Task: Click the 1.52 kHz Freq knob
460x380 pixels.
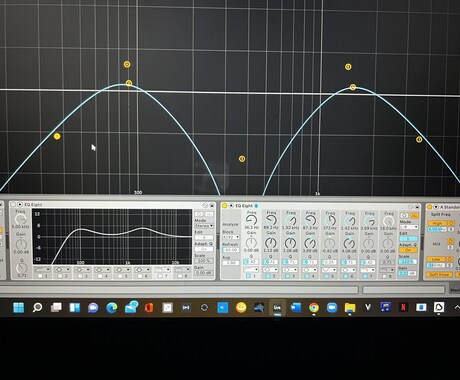Action: (291, 220)
